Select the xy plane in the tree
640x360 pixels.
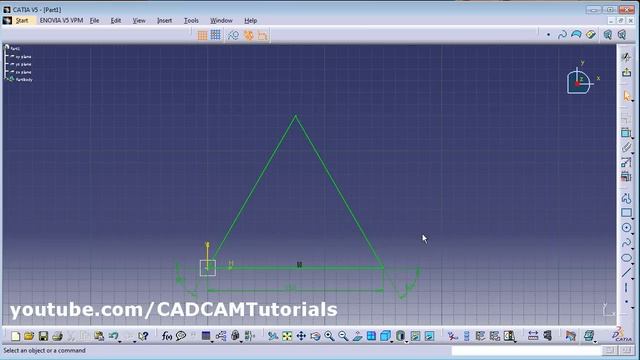23,57
